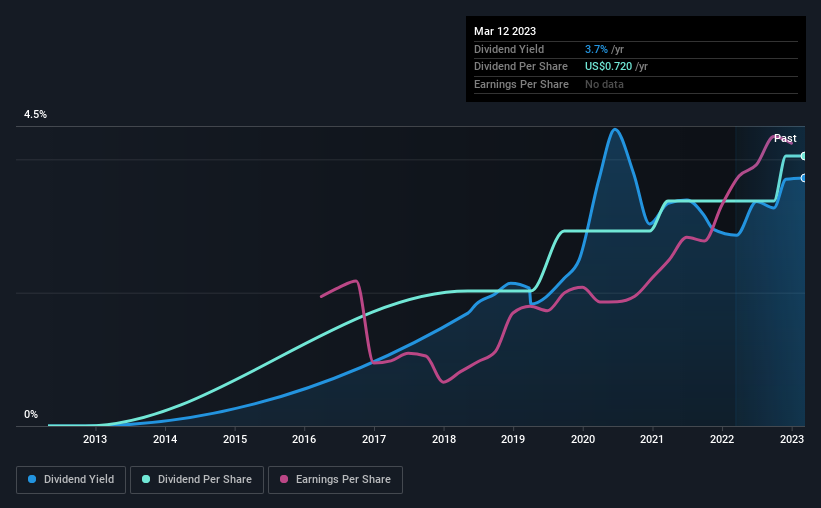Viewport: 821px width, 508px height.
Task: Toggle the Dividend Yield legend button
Action: tap(71, 480)
